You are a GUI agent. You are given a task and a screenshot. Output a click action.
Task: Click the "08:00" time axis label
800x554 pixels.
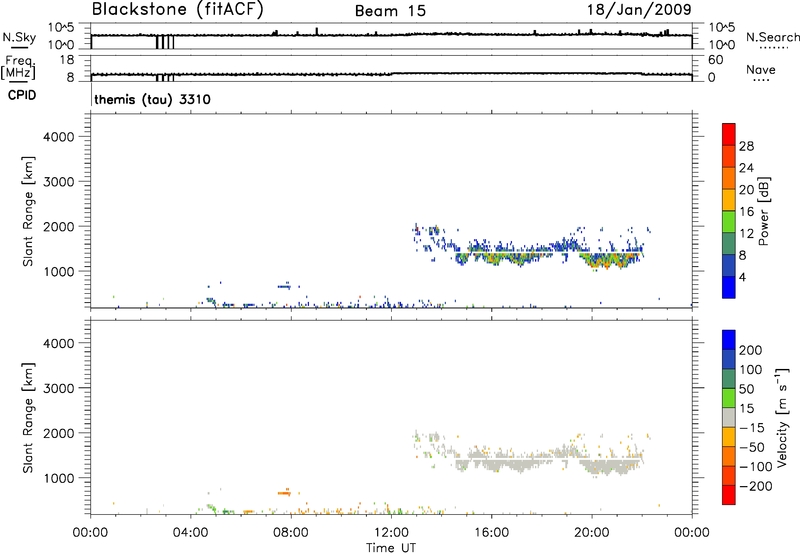(x=291, y=533)
